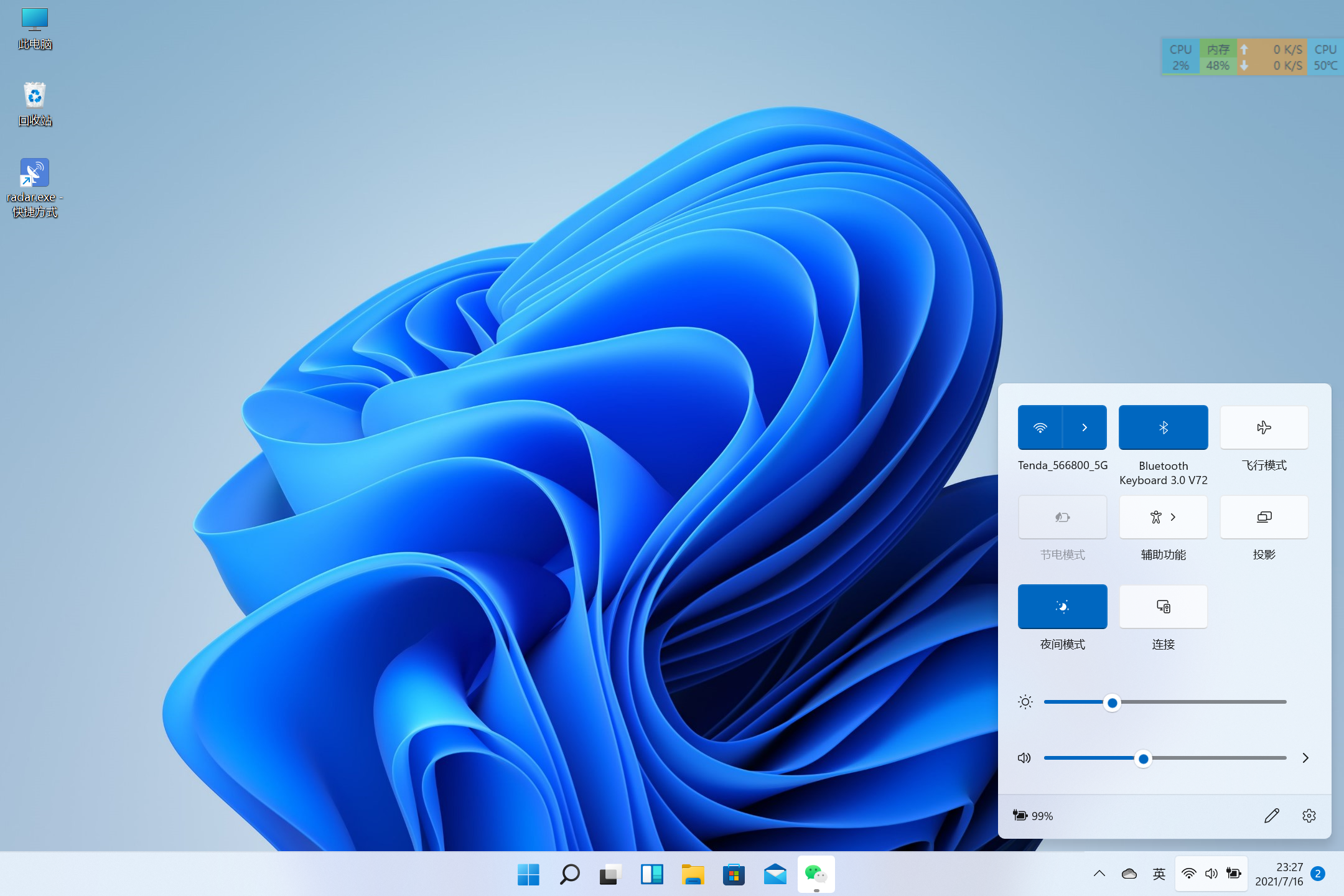Open the Widgets panel from taskbar
Screen dimensions: 1344x896
pos(651,874)
